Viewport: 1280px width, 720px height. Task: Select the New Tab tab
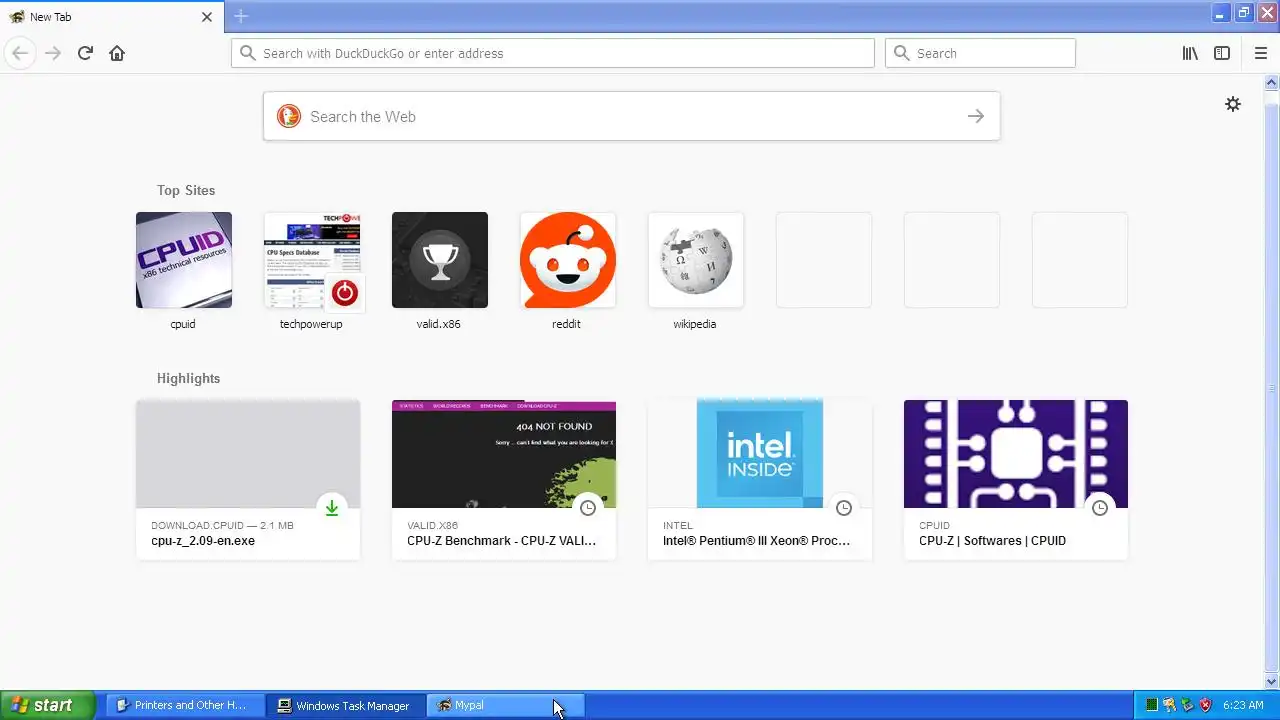(111, 17)
